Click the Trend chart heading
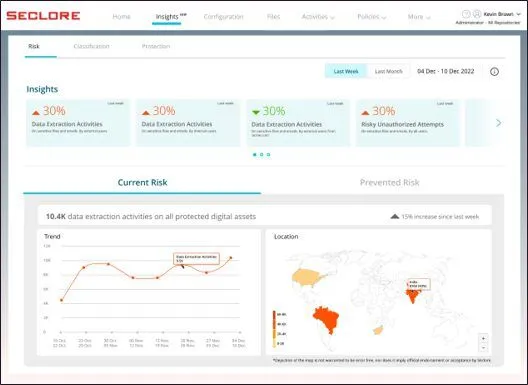 [x=52, y=236]
